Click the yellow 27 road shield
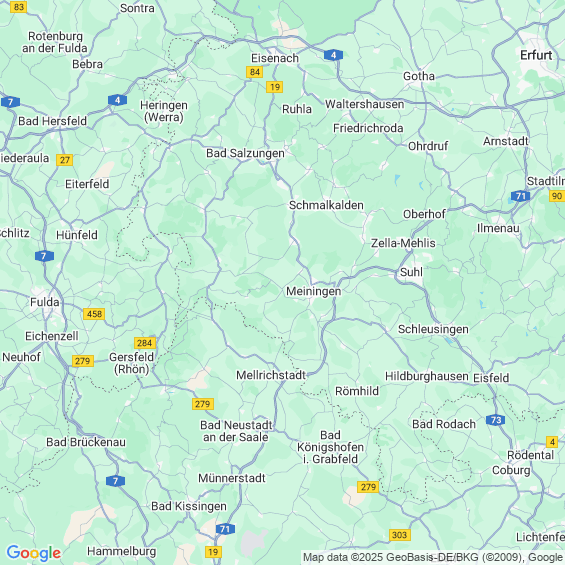This screenshot has width=565, height=565. (x=64, y=160)
